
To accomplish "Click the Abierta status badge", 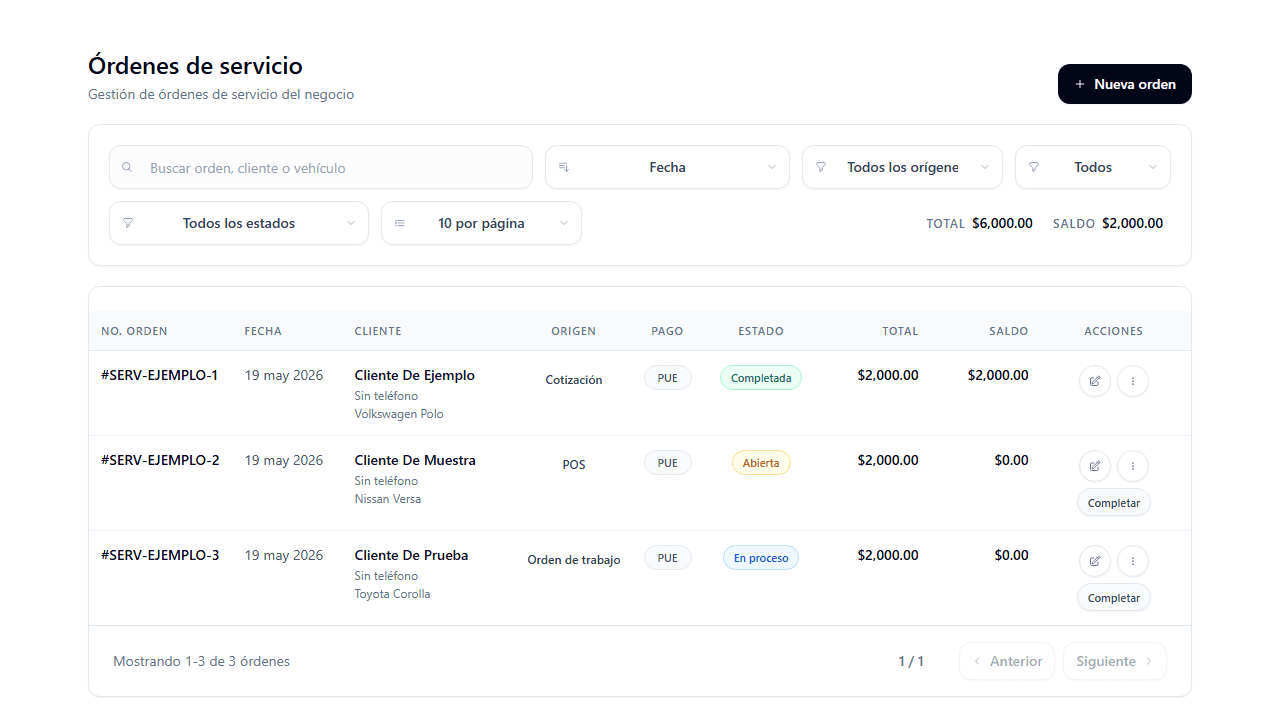I will click(761, 463).
